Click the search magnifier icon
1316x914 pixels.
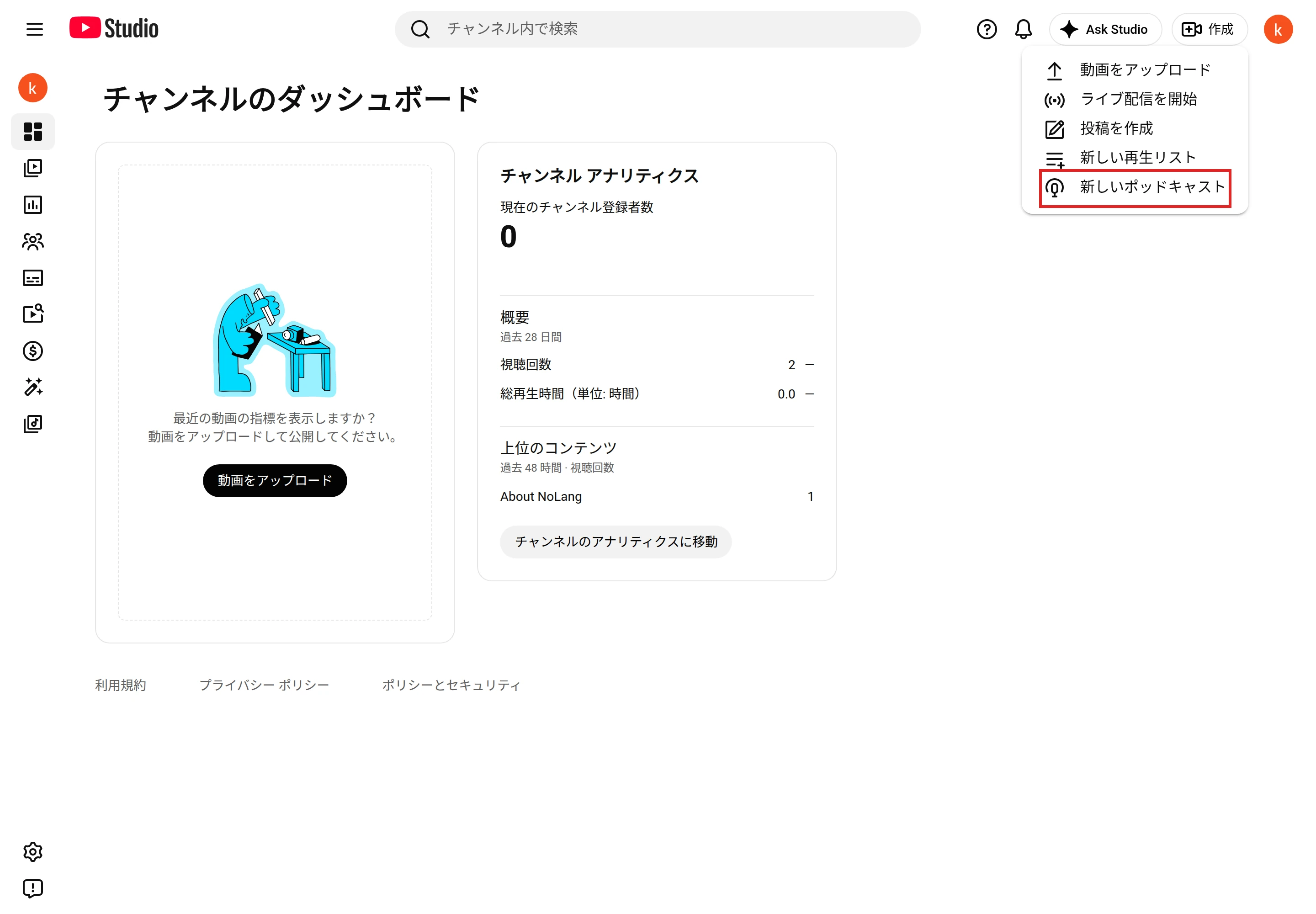coord(420,29)
